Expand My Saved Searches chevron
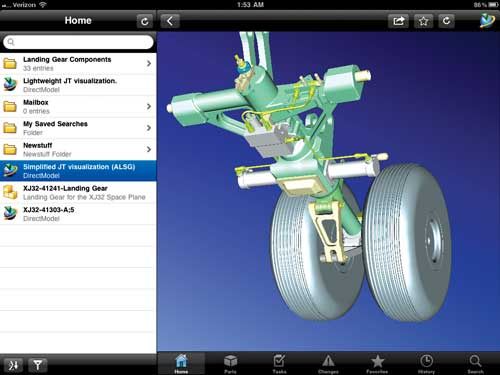 pyautogui.click(x=149, y=128)
